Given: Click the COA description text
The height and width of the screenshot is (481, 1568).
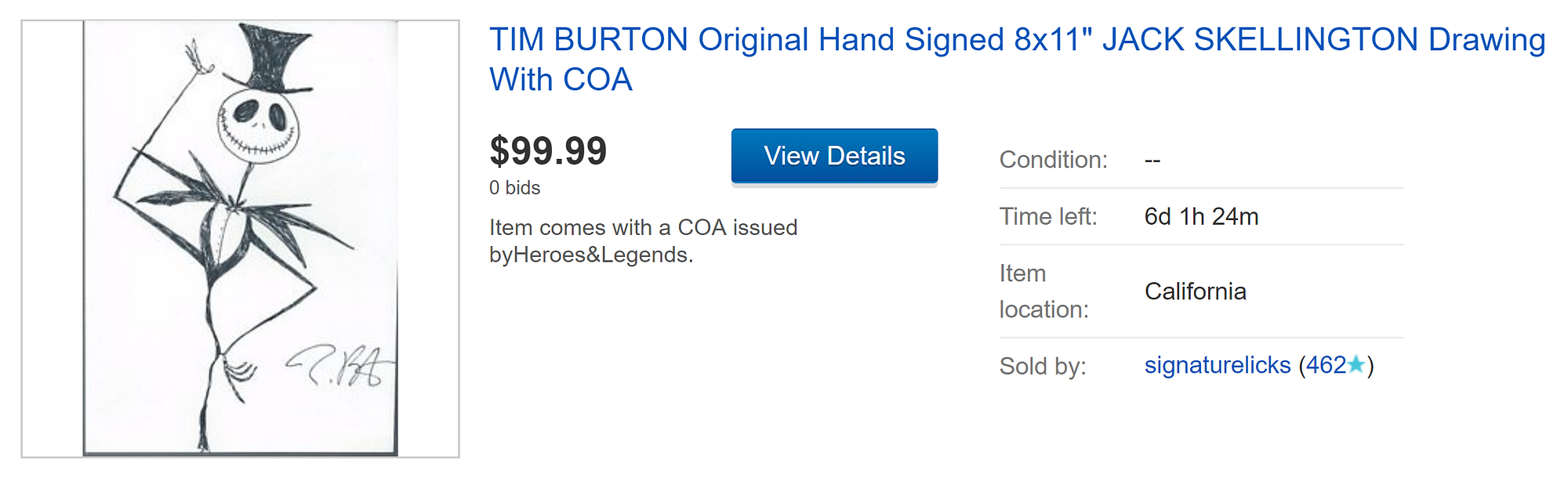Looking at the screenshot, I should (x=643, y=240).
